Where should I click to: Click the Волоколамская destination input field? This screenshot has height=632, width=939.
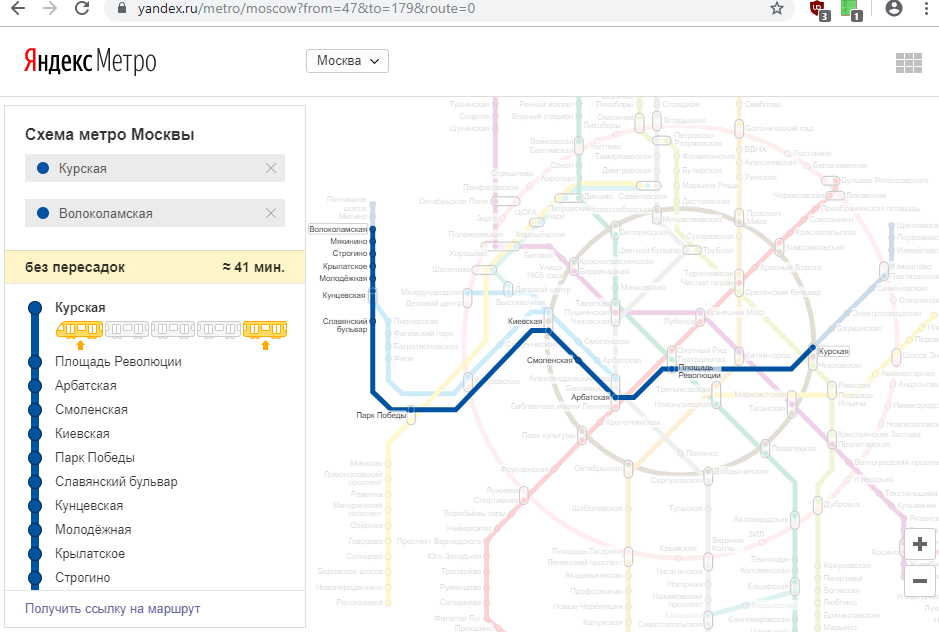coord(150,213)
